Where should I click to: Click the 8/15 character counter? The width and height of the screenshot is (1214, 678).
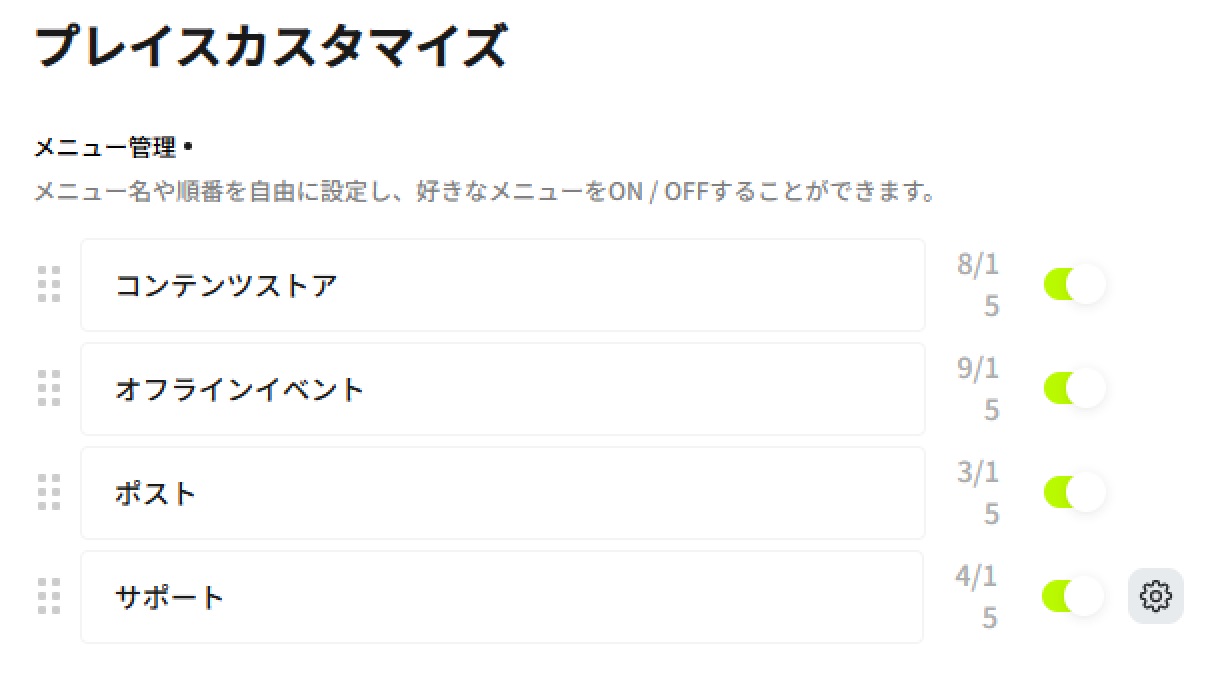[x=978, y=285]
